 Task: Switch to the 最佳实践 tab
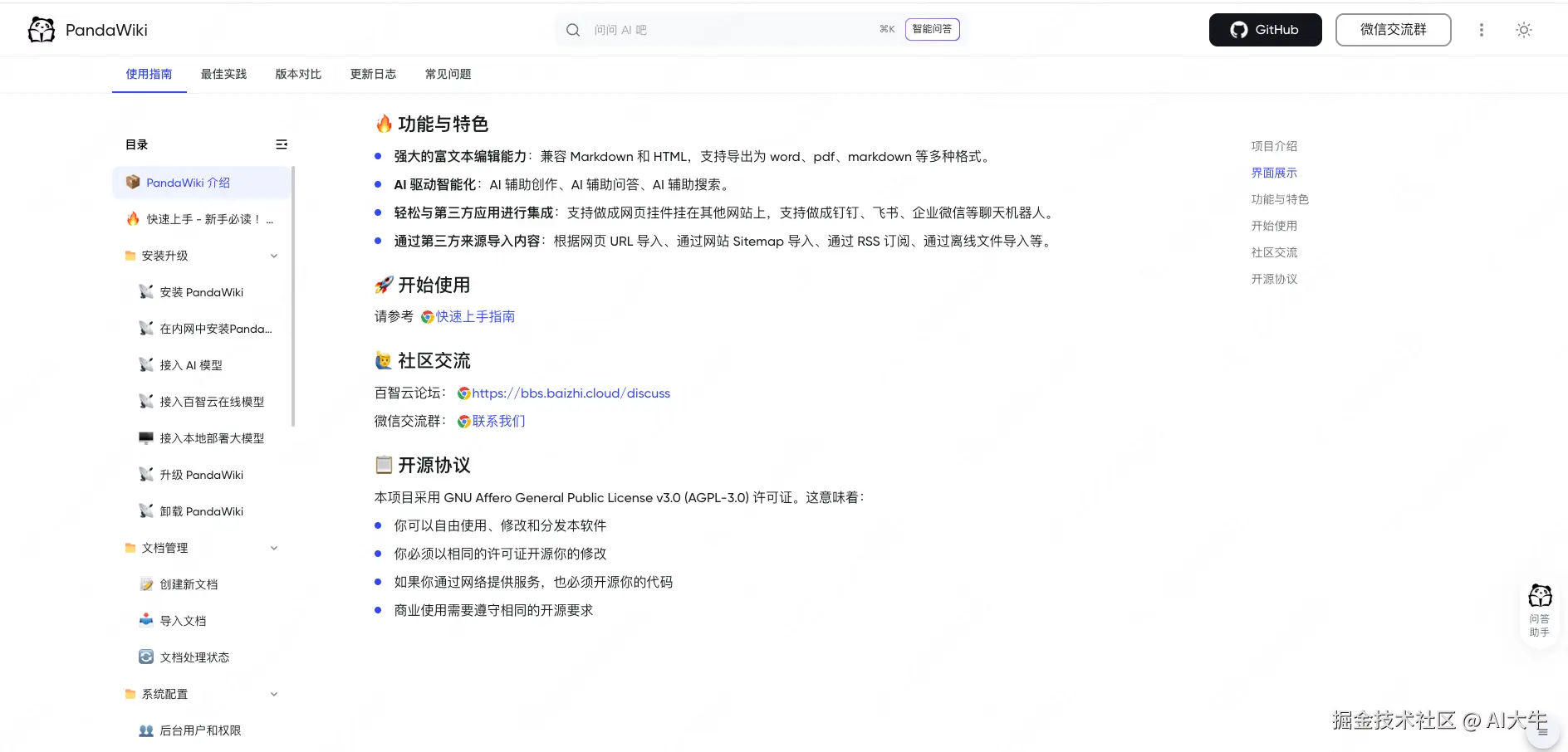coord(224,74)
